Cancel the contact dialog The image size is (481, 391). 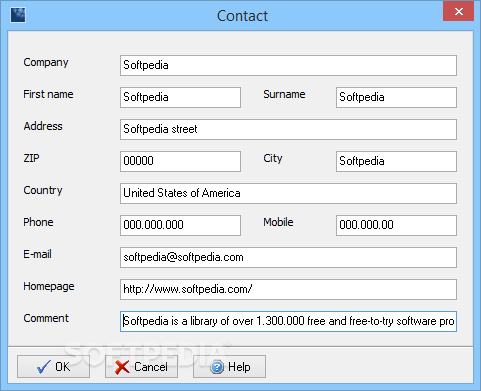(141, 366)
